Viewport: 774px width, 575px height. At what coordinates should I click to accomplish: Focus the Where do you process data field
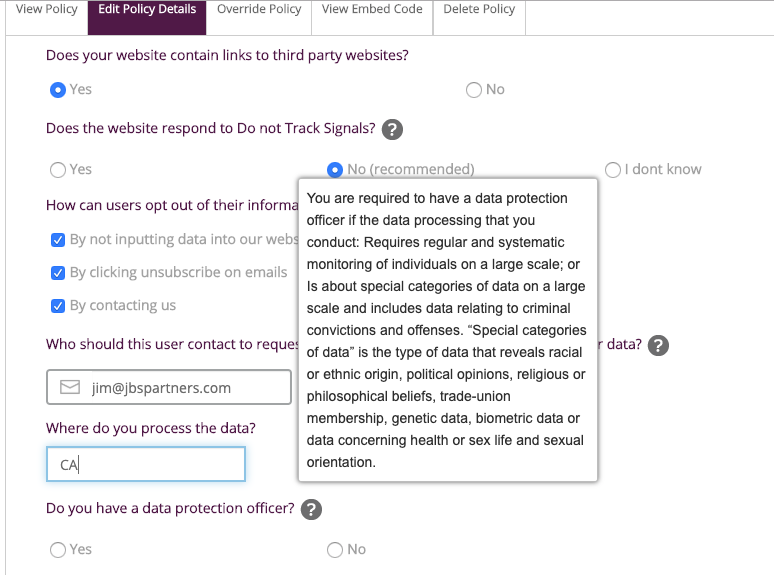coord(146,464)
